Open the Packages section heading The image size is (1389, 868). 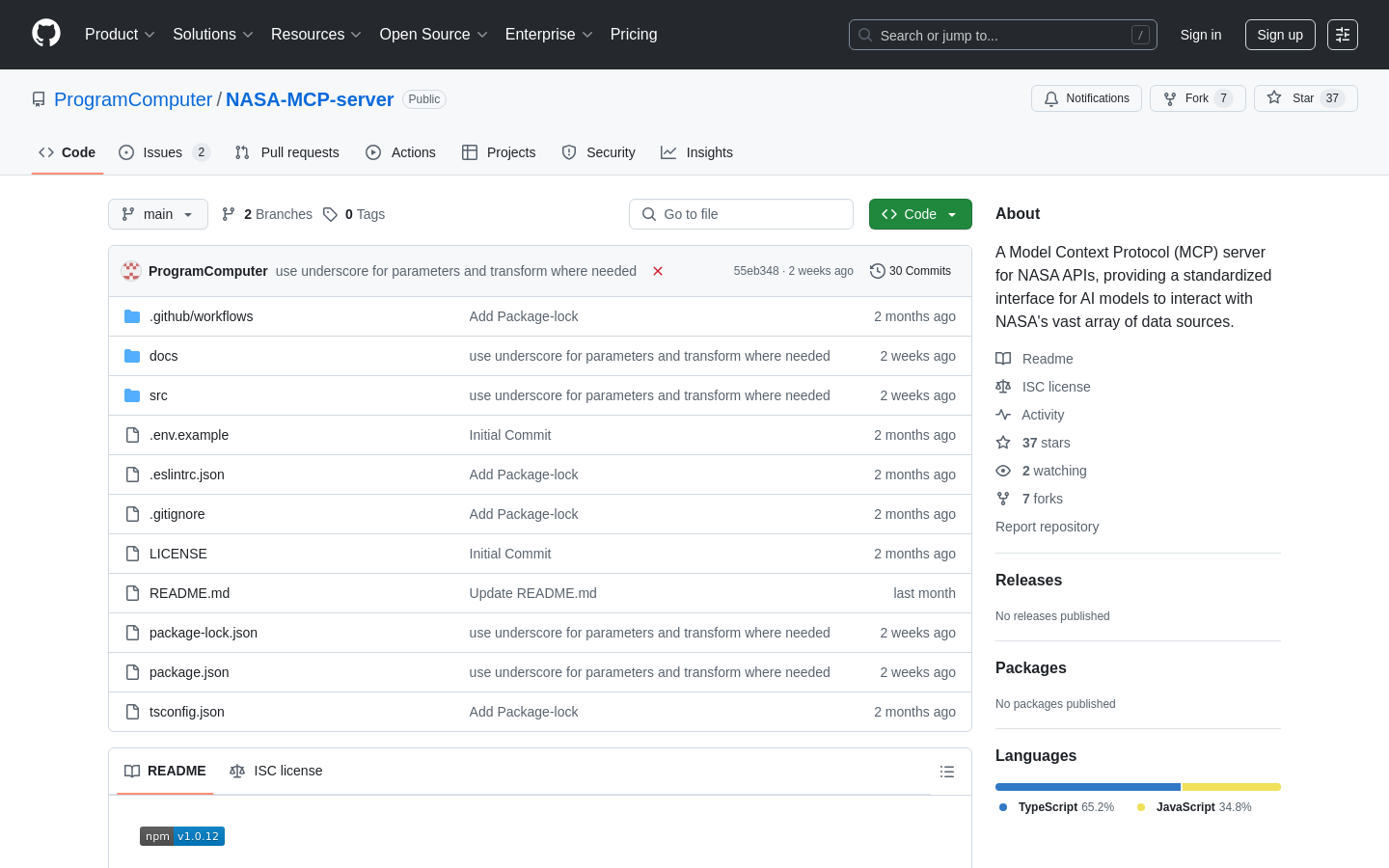click(x=1031, y=668)
